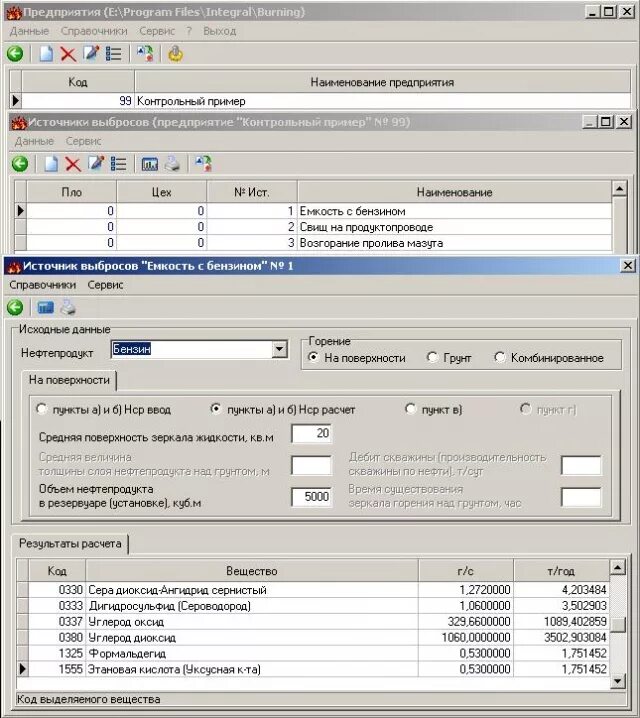This screenshot has width=640, height=718.
Task: Click Наименование предприятия column header
Action: point(382,82)
